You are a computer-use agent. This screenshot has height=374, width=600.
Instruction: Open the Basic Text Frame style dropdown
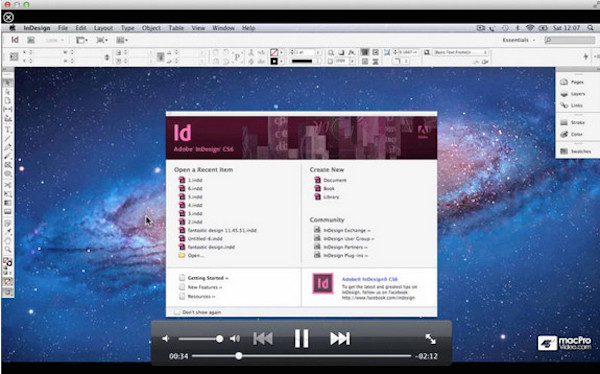[x=461, y=52]
